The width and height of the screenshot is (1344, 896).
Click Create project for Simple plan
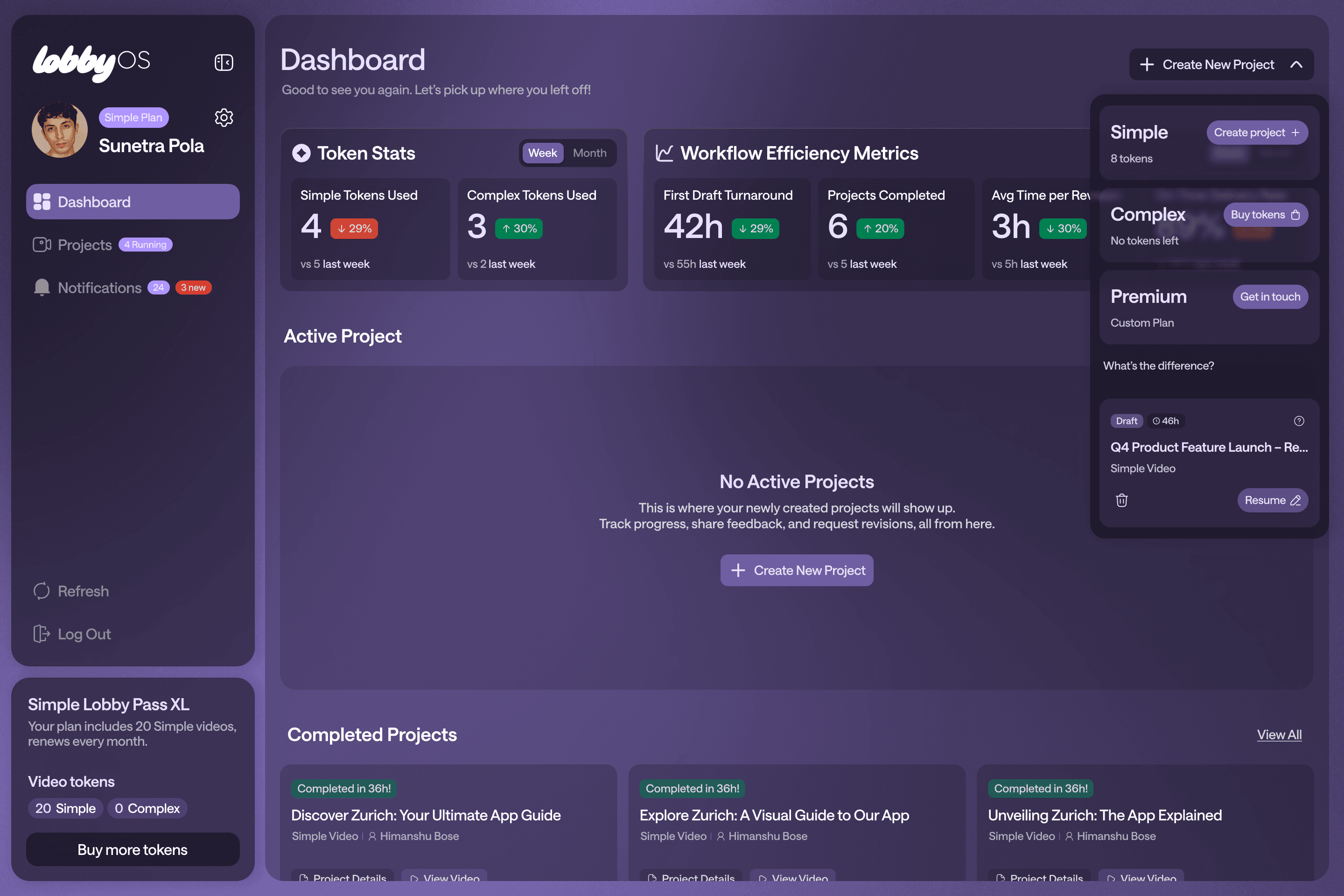click(1257, 133)
